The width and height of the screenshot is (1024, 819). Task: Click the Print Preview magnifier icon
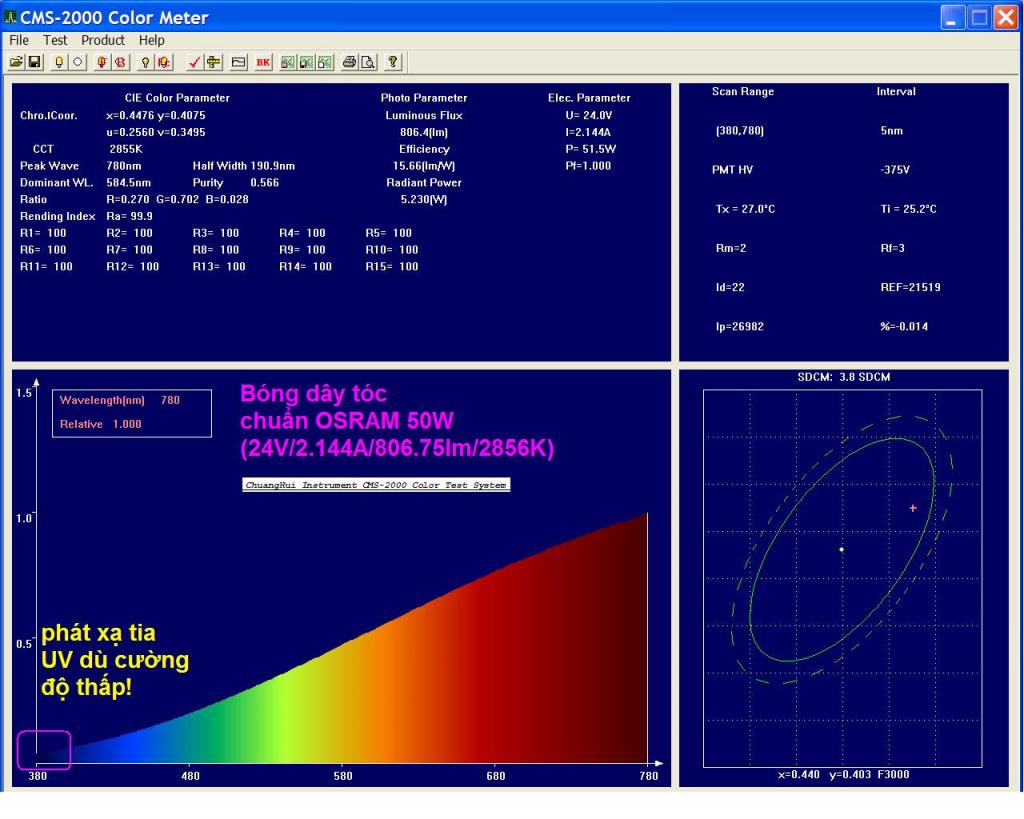(367, 62)
